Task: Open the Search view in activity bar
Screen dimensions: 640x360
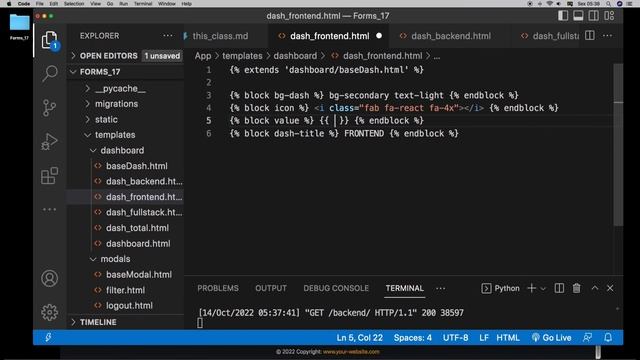Action: pos(49,74)
